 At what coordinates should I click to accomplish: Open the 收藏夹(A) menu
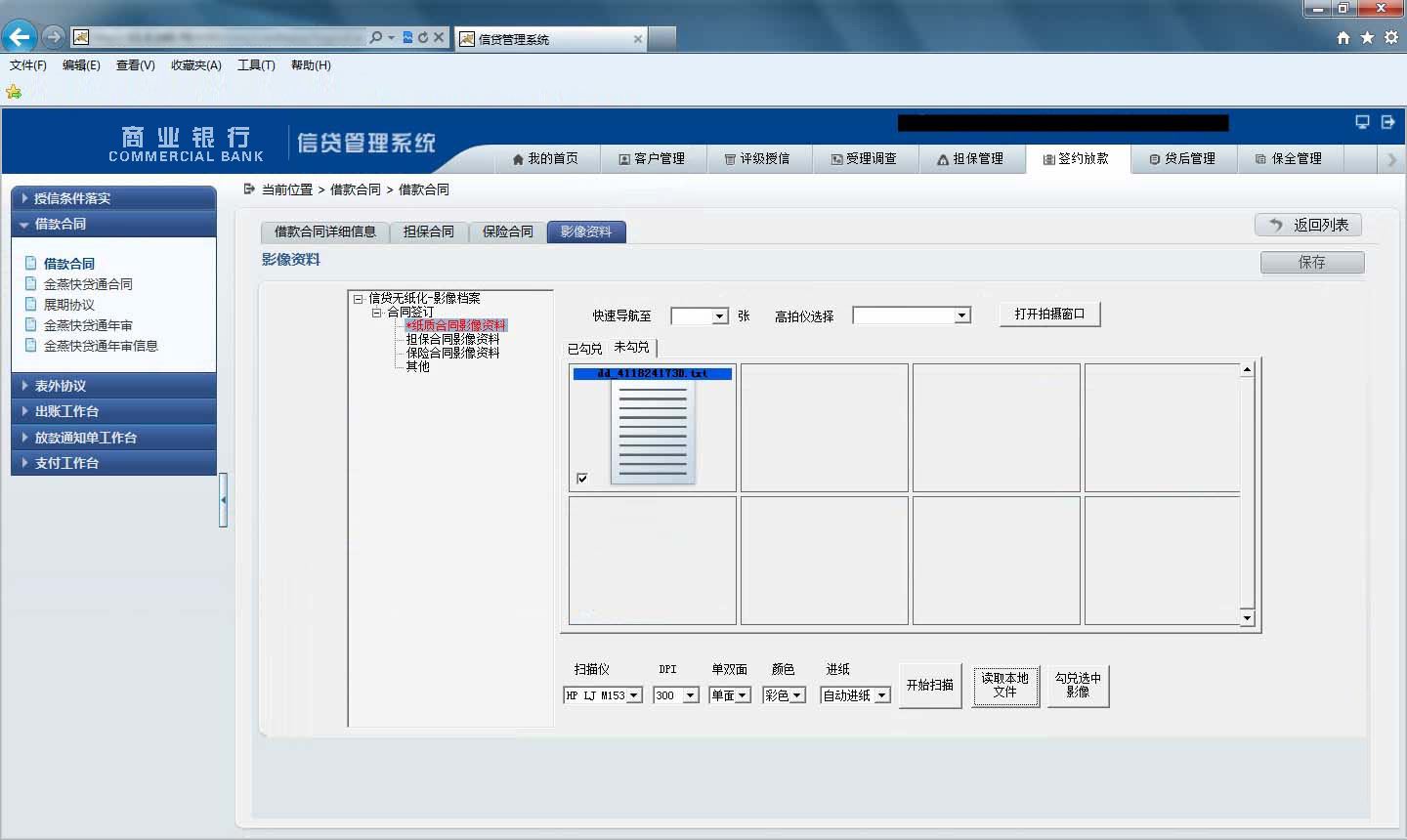[196, 65]
